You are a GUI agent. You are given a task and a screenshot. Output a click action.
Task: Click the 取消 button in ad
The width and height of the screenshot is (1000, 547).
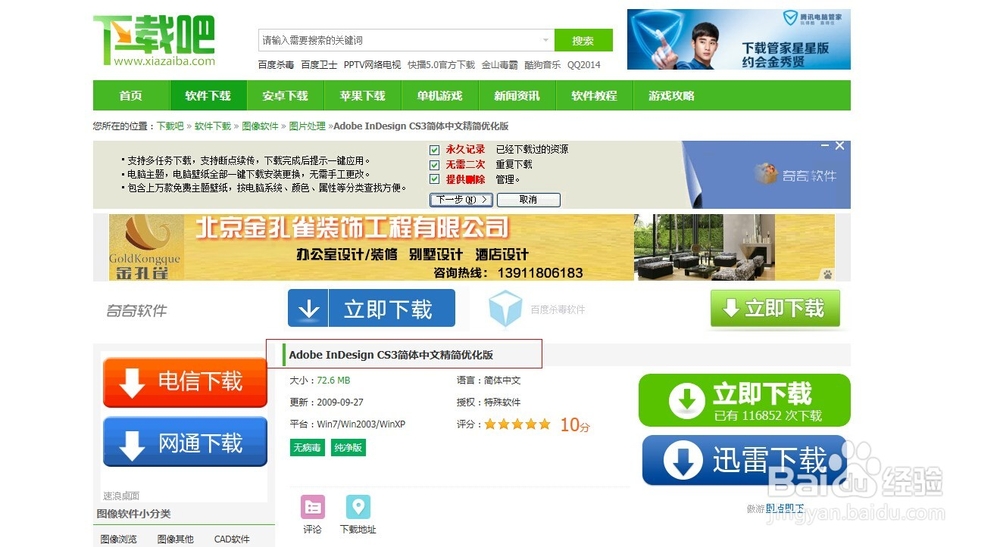(x=529, y=200)
